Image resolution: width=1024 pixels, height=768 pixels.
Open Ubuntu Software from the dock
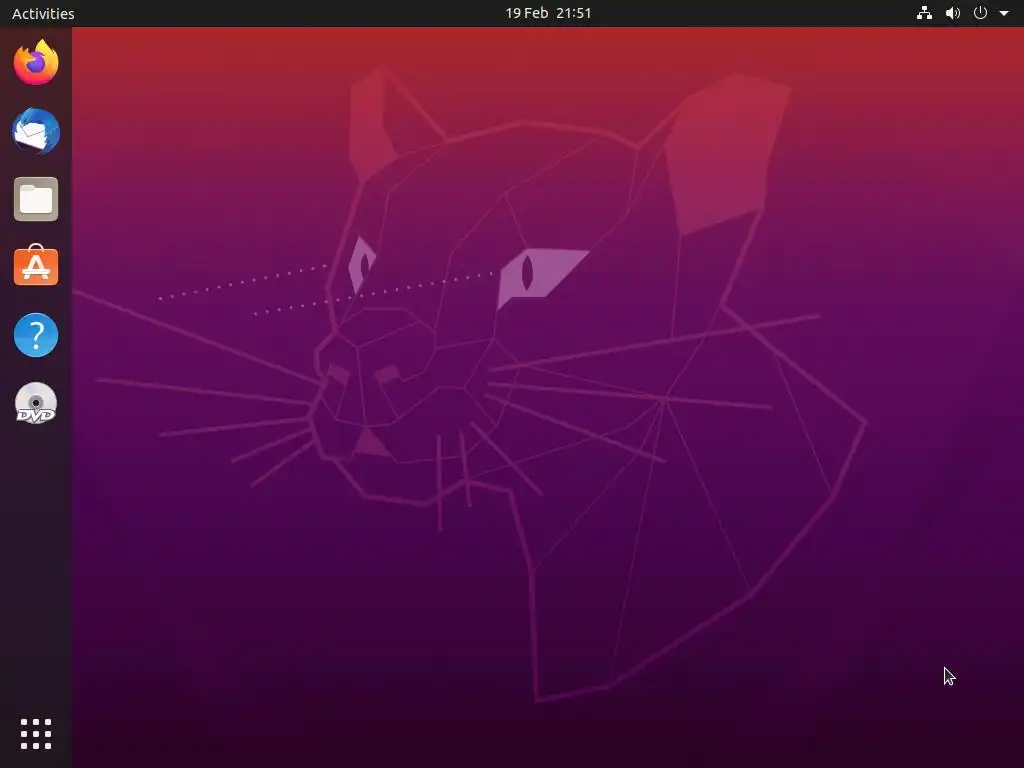point(36,266)
